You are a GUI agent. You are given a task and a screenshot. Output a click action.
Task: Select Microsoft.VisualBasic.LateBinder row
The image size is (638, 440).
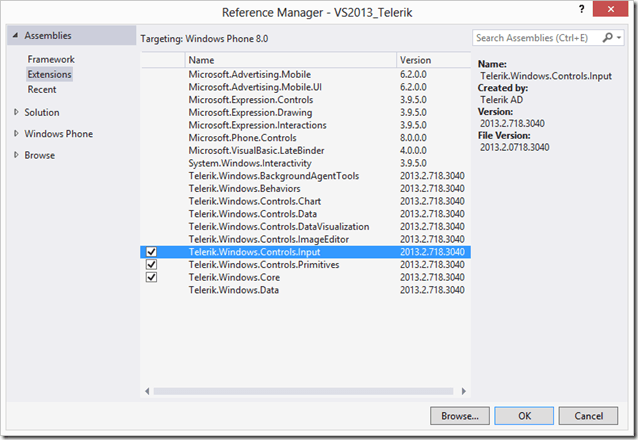306,151
